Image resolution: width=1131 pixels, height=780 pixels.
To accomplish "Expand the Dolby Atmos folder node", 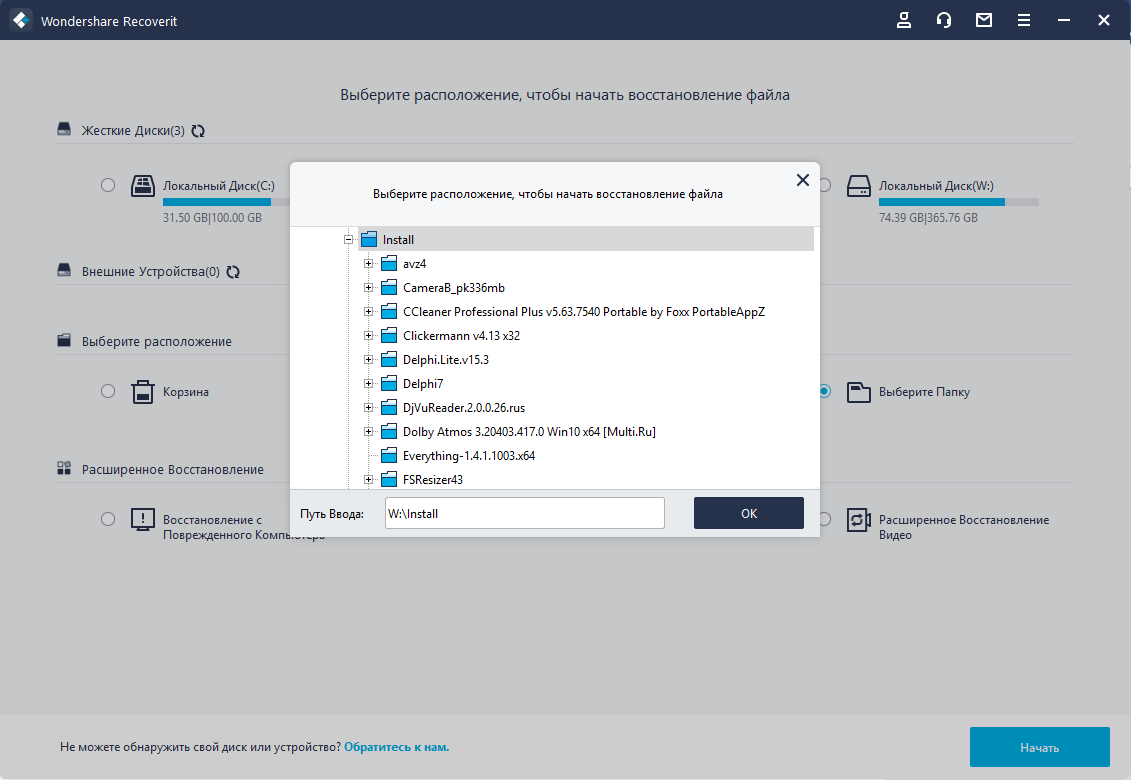I will 369,431.
